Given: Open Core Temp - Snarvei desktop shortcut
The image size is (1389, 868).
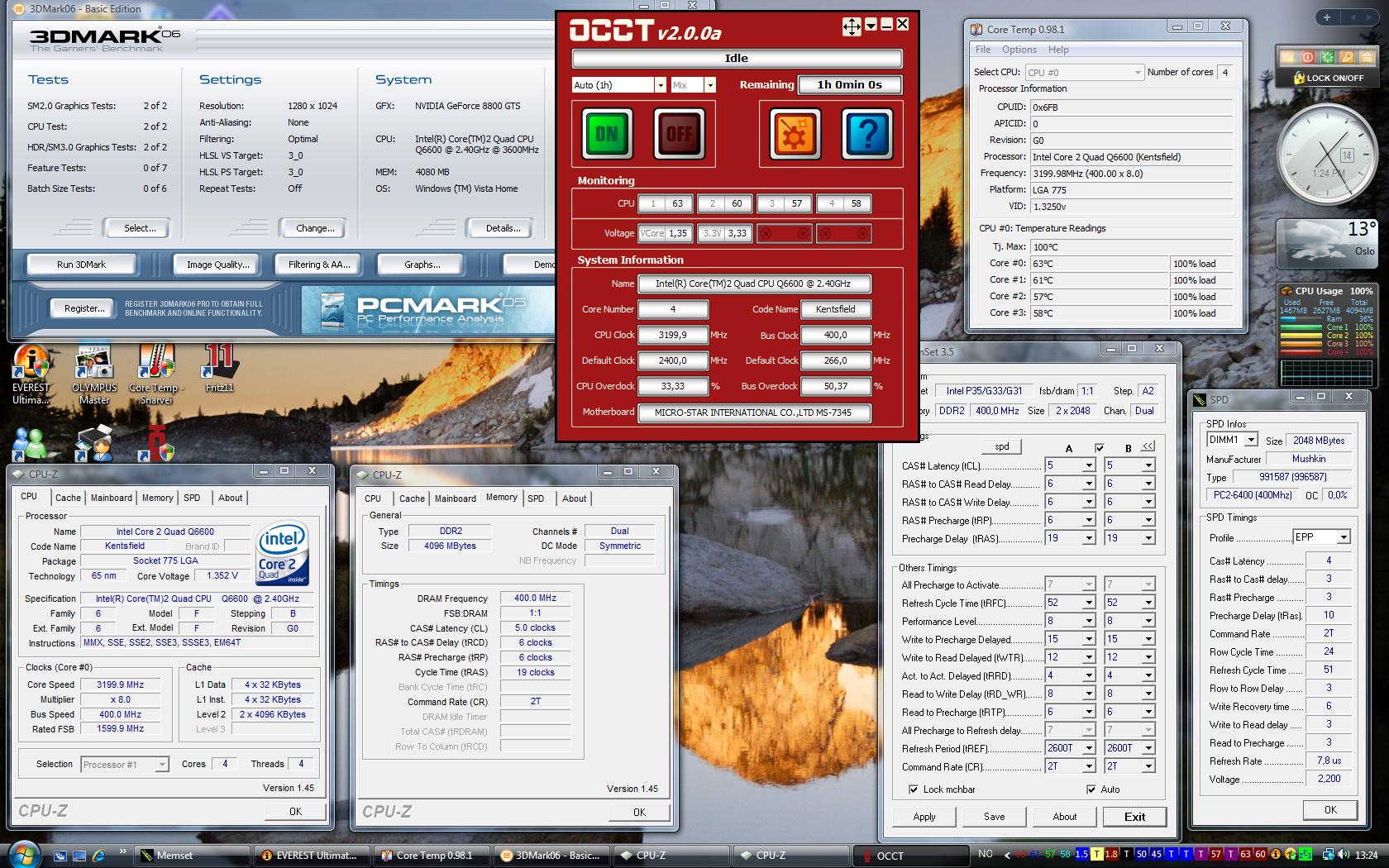Looking at the screenshot, I should [x=156, y=374].
